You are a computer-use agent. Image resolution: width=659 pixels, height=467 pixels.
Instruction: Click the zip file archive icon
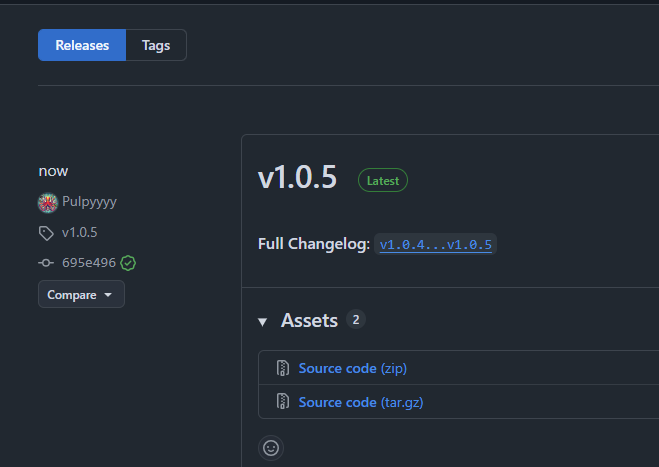[x=282, y=368]
